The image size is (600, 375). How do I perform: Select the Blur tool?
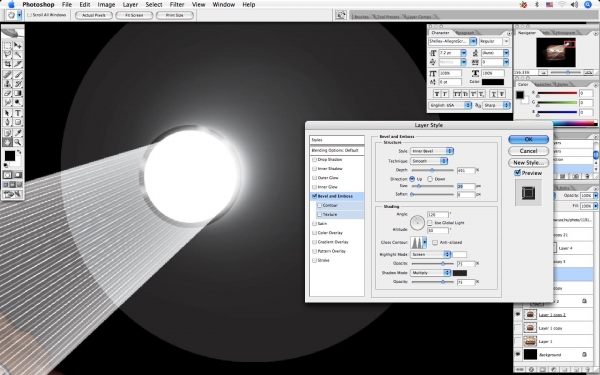coord(7,102)
